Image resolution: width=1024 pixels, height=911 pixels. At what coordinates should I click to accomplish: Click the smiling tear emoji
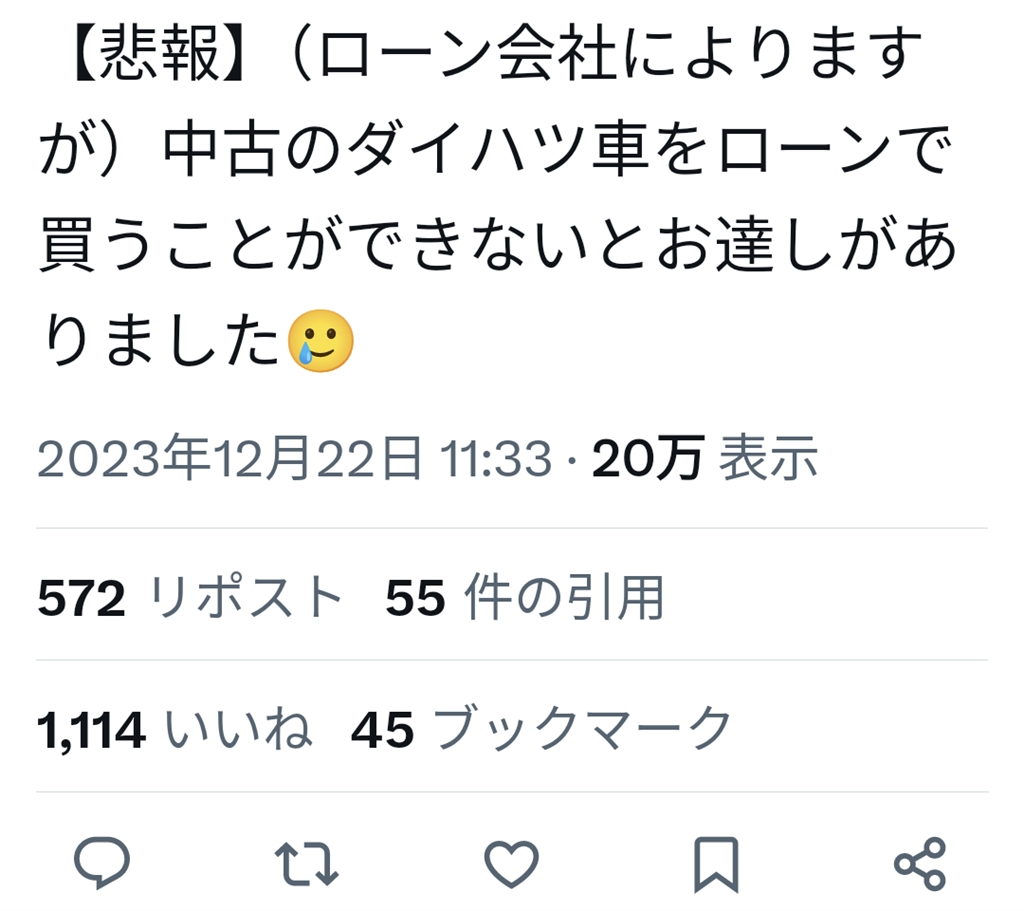click(321, 341)
